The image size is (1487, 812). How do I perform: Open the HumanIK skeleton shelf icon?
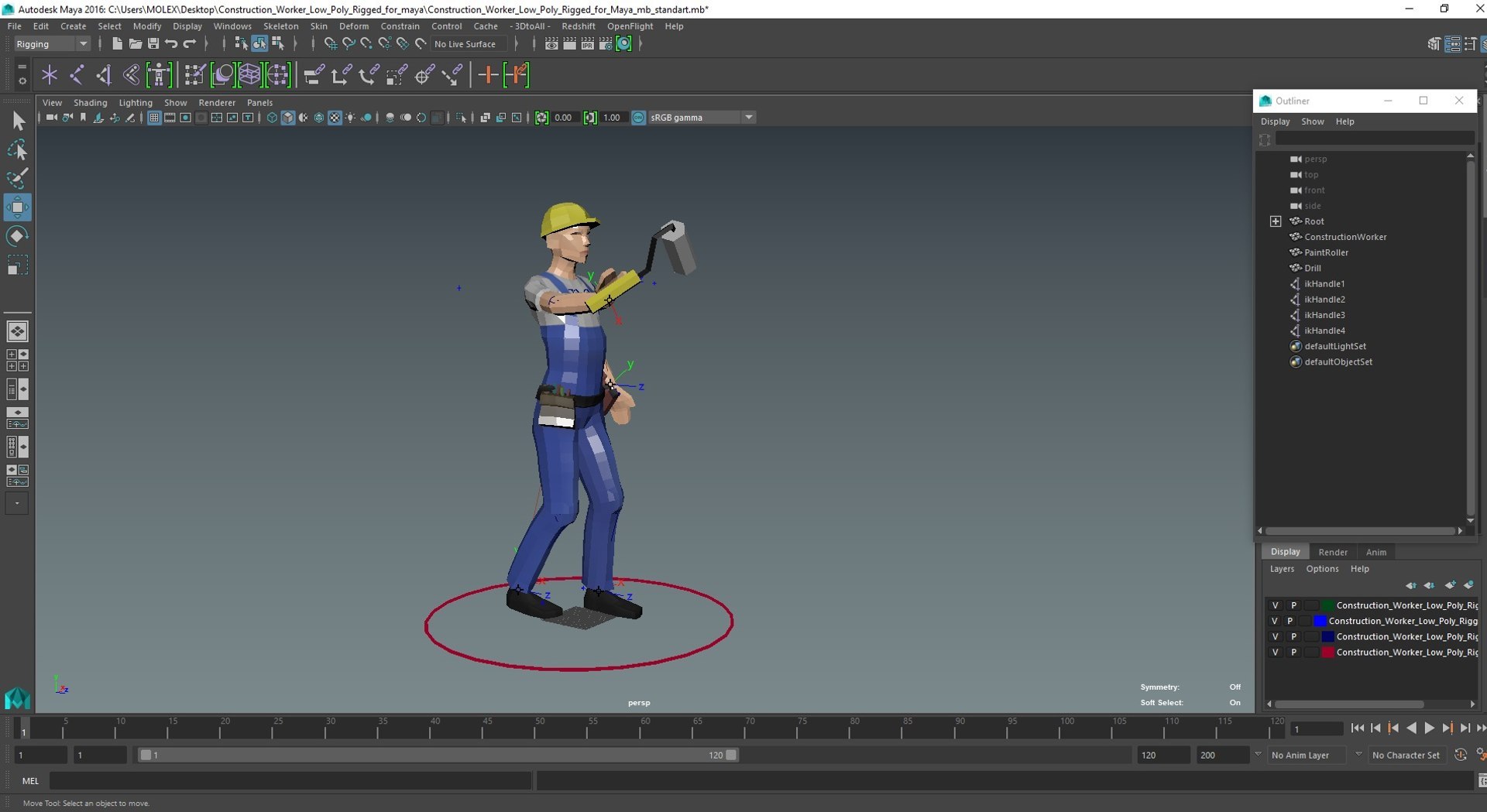pyautogui.click(x=159, y=75)
